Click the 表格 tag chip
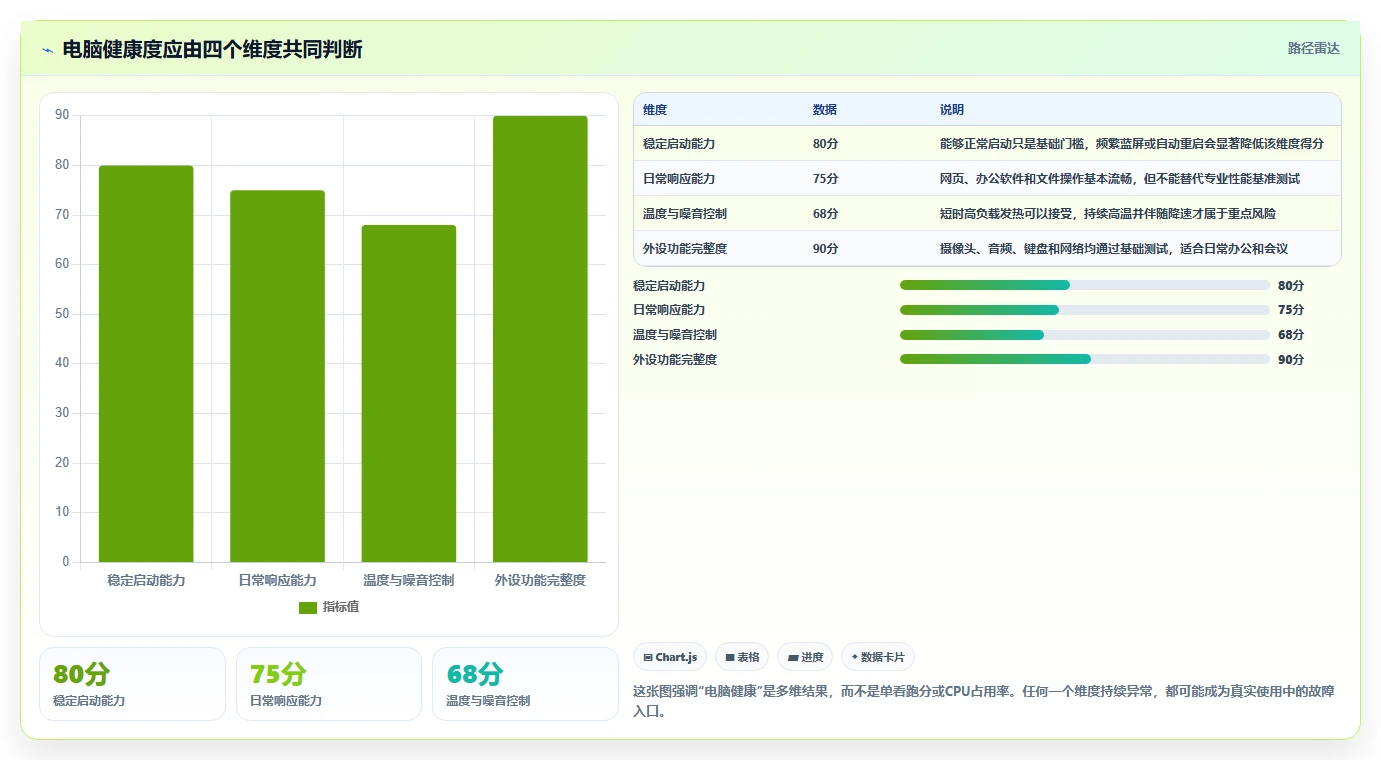Image resolution: width=1381 pixels, height=760 pixels. (742, 657)
